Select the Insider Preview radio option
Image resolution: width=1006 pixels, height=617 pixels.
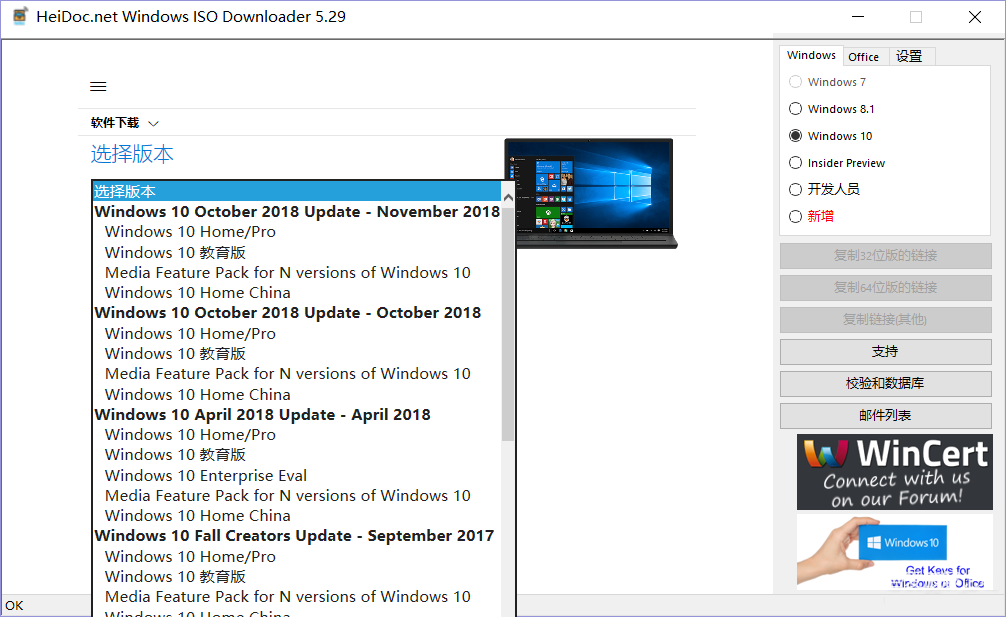(x=796, y=163)
